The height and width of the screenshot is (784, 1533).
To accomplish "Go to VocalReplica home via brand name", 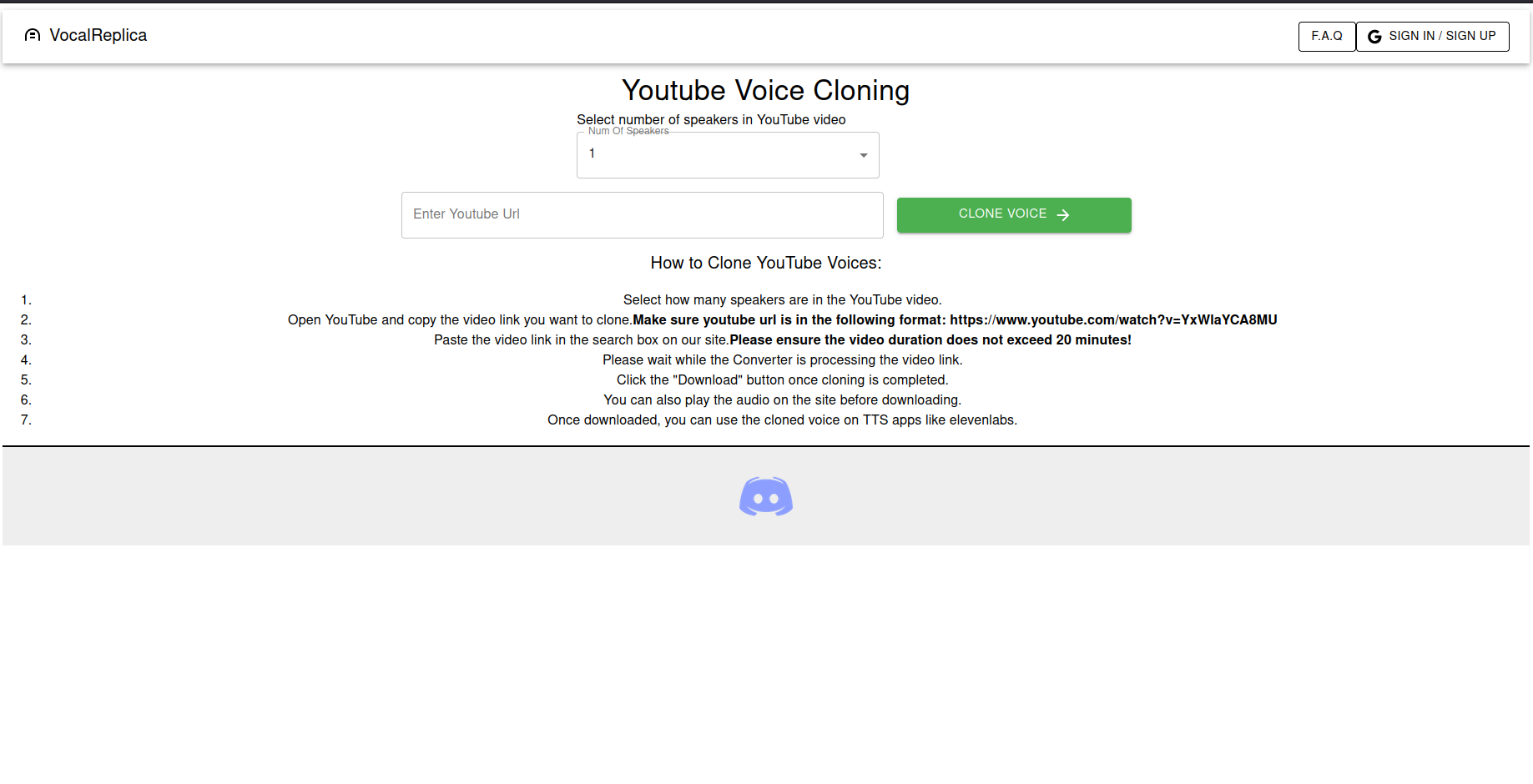I will pyautogui.click(x=98, y=35).
